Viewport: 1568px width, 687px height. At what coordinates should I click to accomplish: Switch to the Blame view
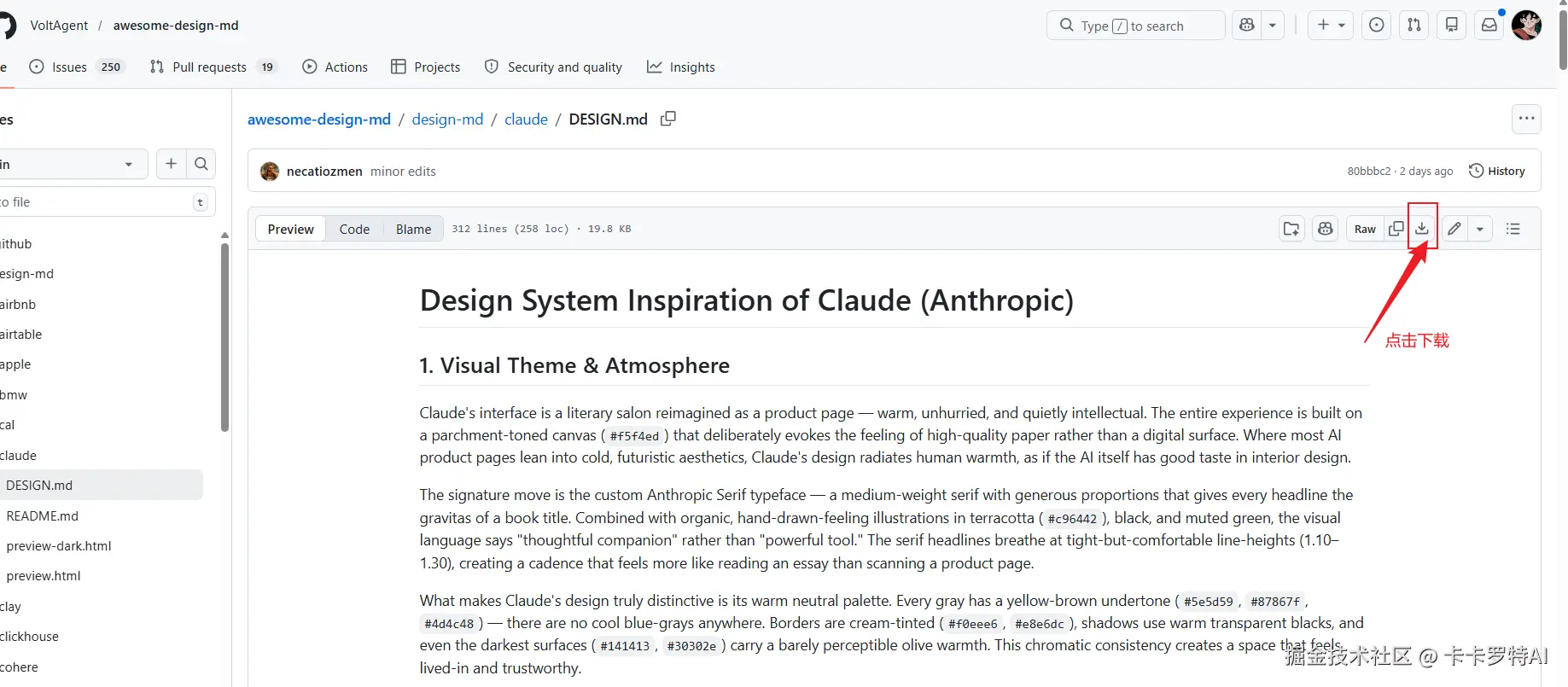click(x=413, y=229)
